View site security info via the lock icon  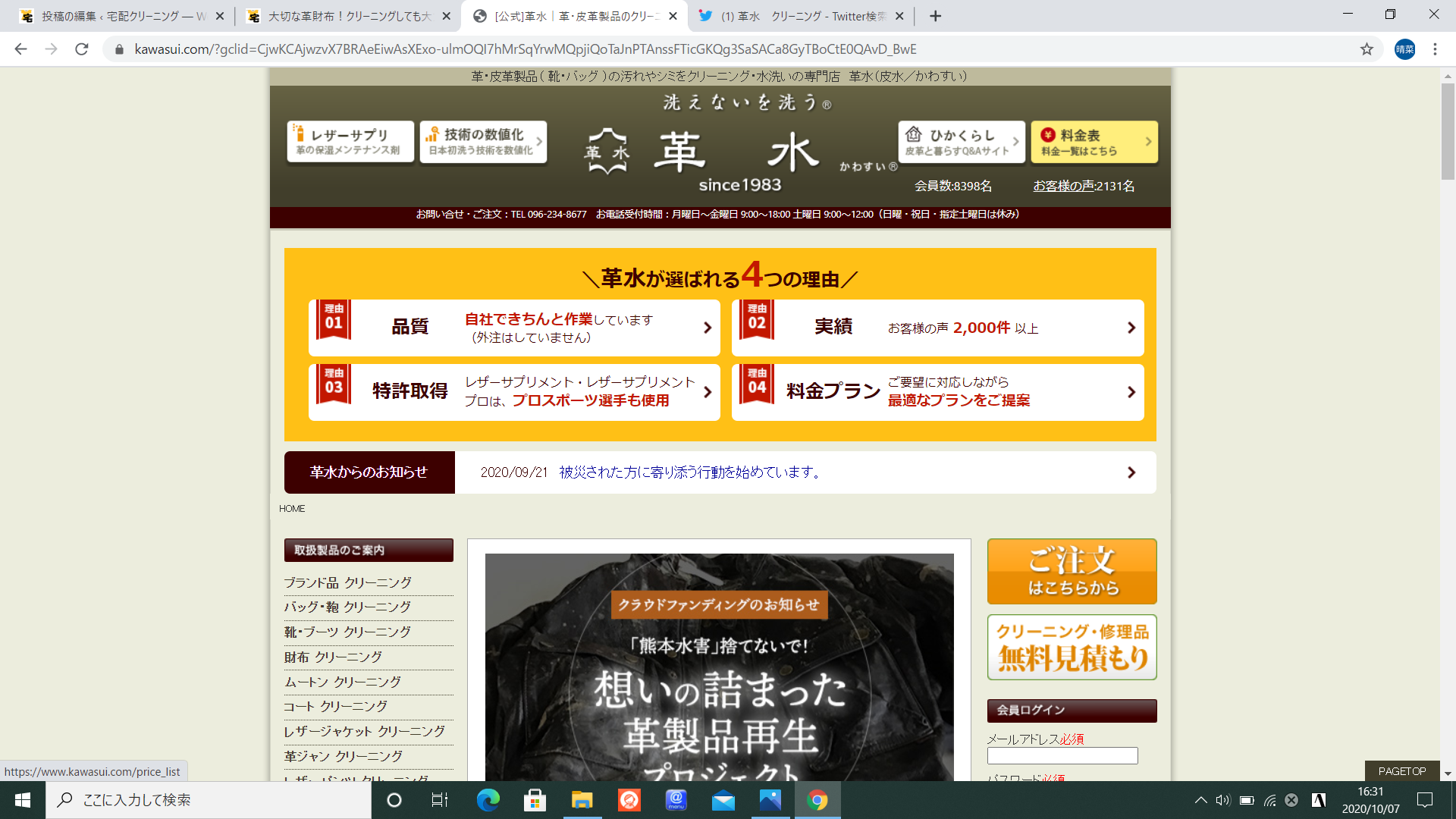[x=119, y=49]
